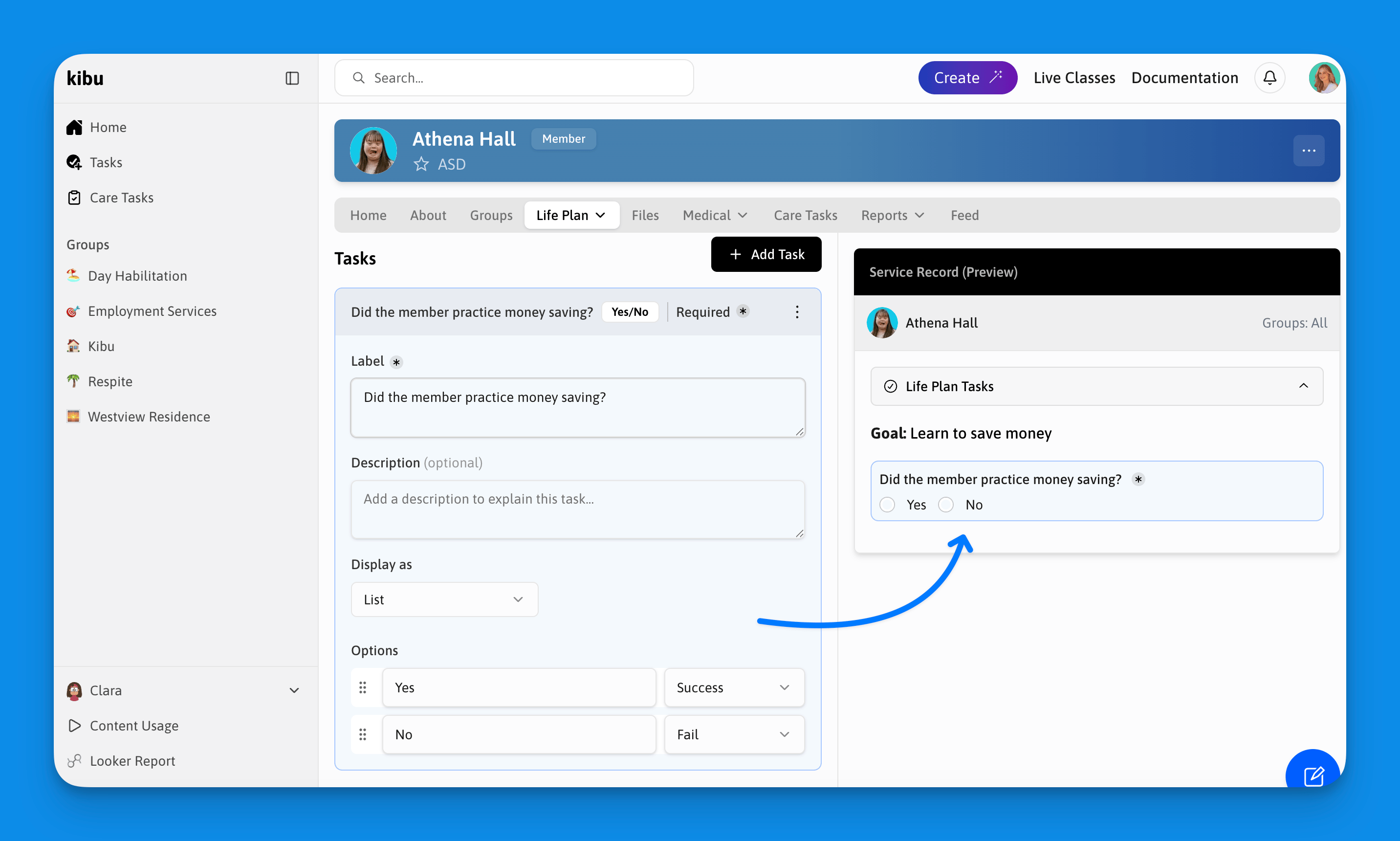The width and height of the screenshot is (1400, 841).
Task: Open the Medical tab dropdown
Action: [x=715, y=215]
